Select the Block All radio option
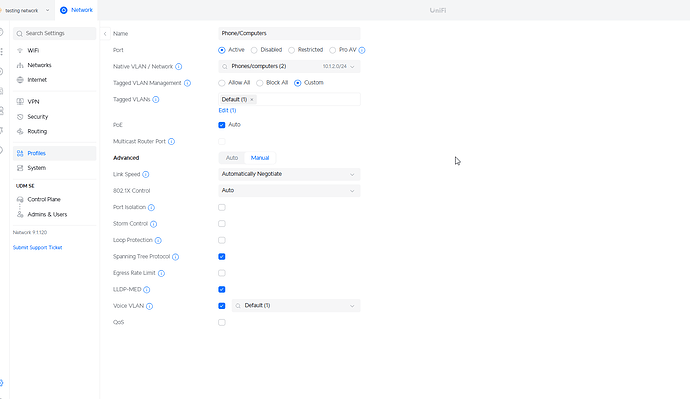690x399 pixels. coord(260,83)
